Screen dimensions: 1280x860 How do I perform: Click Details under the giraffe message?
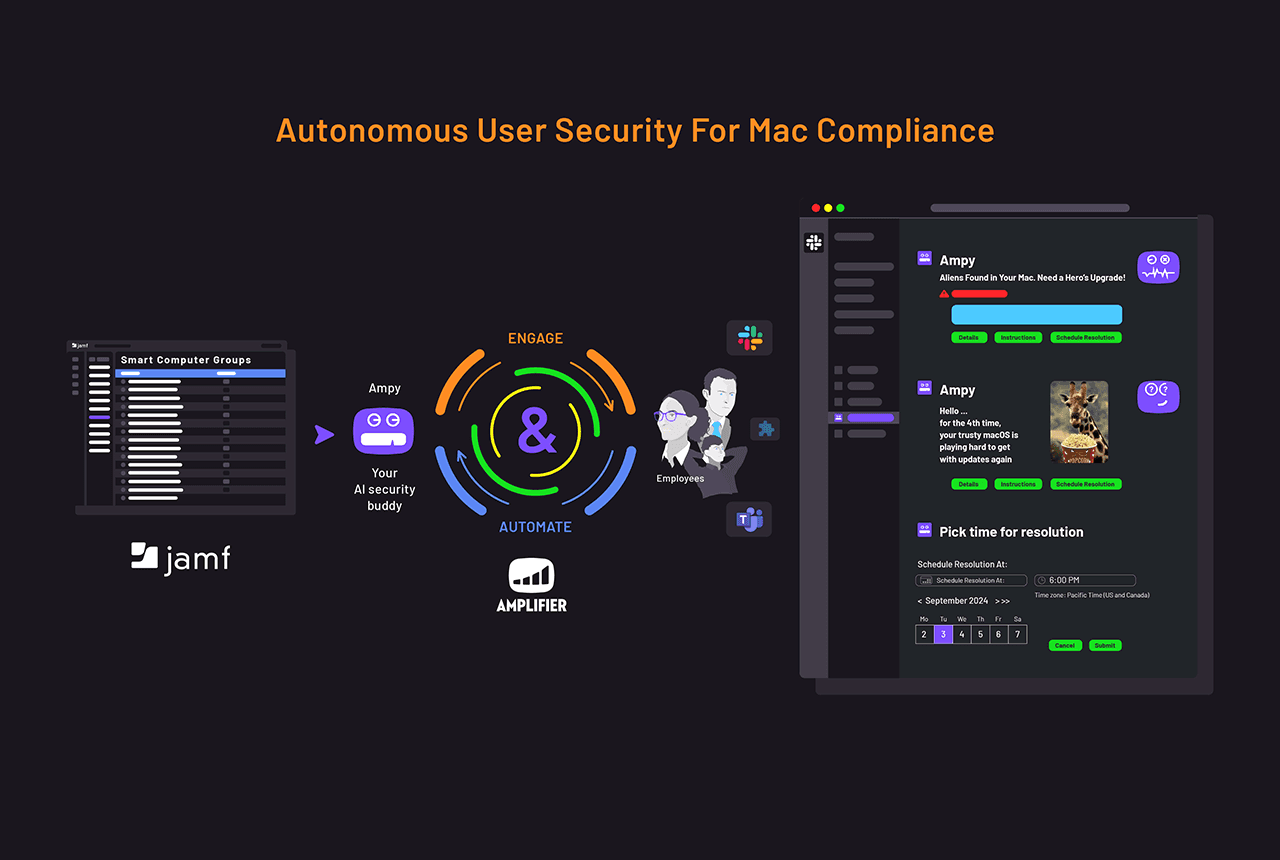tap(968, 484)
